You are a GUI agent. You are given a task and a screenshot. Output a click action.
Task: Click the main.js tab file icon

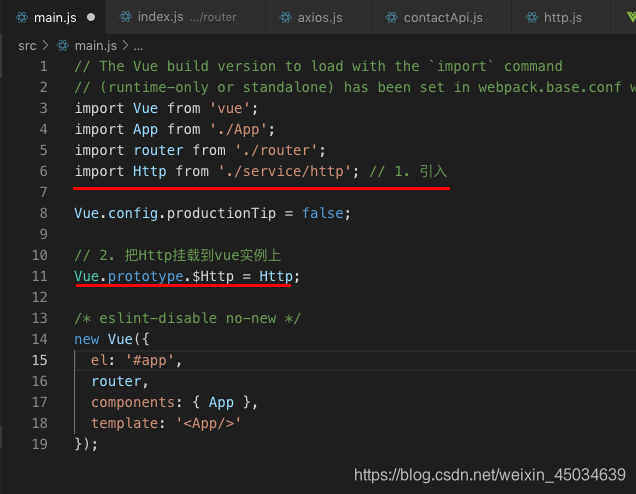point(21,17)
